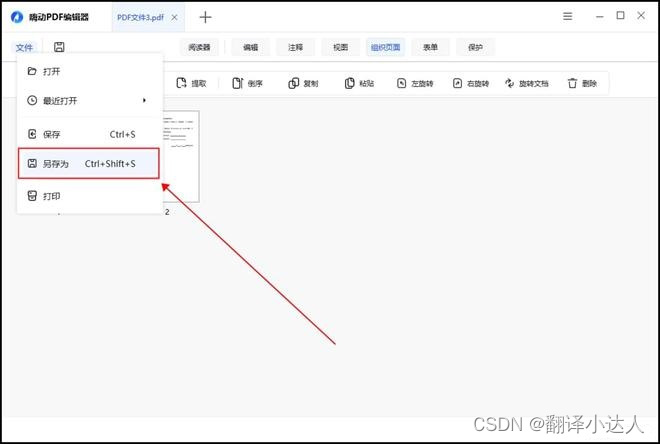Open the 视图 tab
This screenshot has height=444, width=660.
tap(341, 47)
